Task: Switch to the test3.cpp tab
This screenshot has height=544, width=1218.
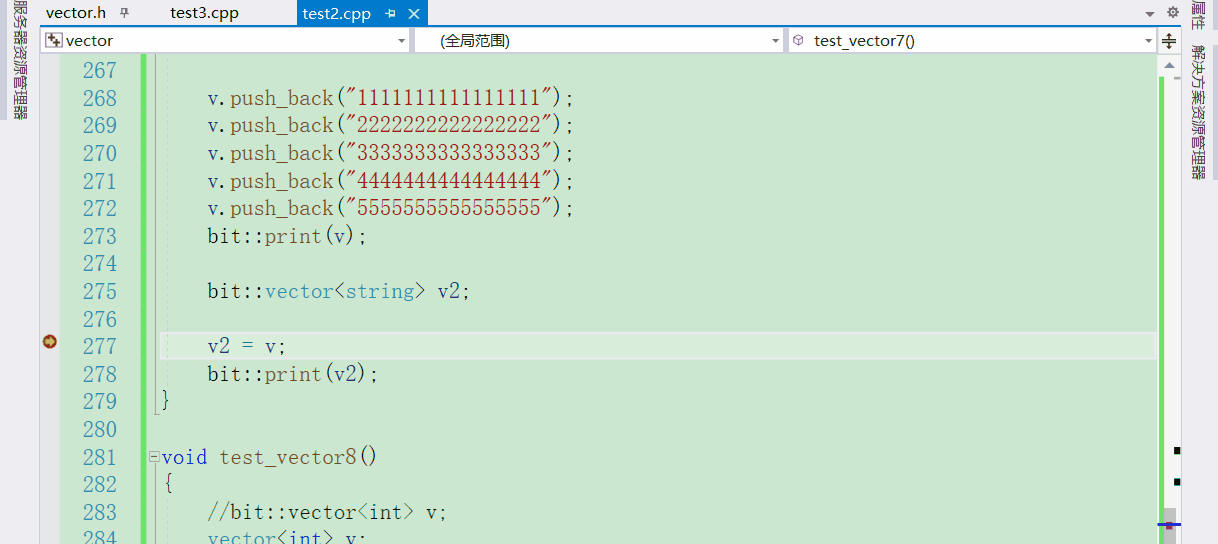Action: [204, 13]
